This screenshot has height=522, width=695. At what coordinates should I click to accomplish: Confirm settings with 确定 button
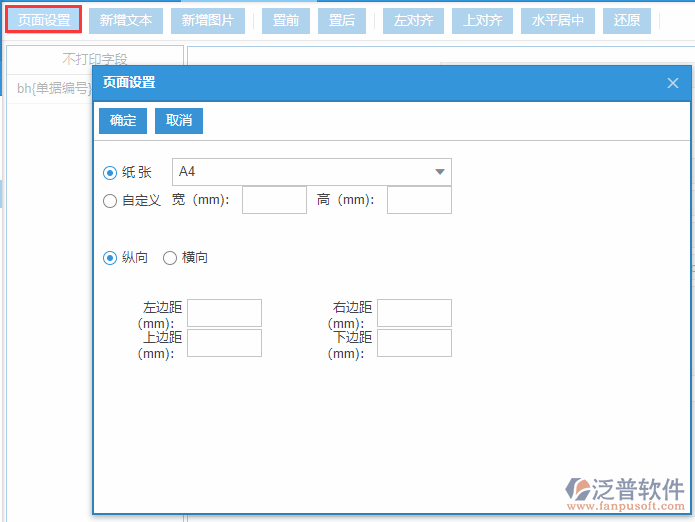pyautogui.click(x=123, y=121)
